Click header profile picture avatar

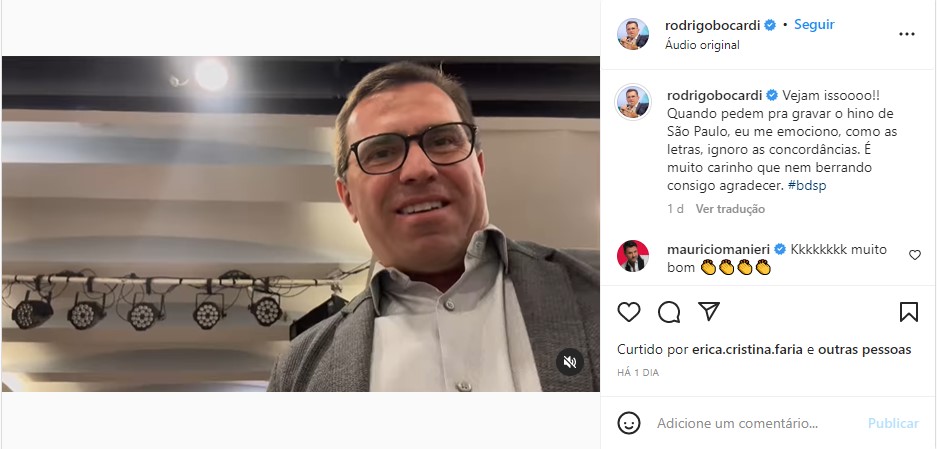[x=633, y=34]
